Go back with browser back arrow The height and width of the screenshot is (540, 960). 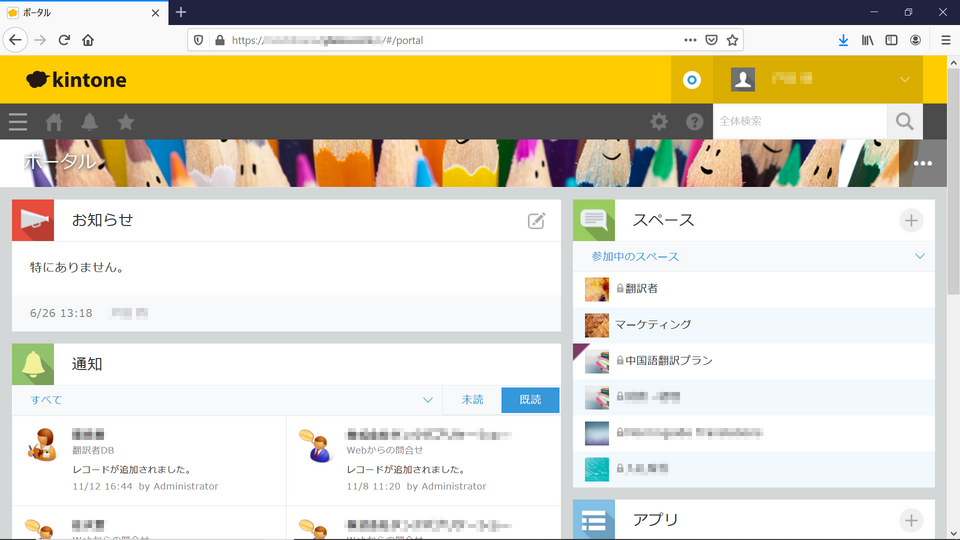click(15, 40)
